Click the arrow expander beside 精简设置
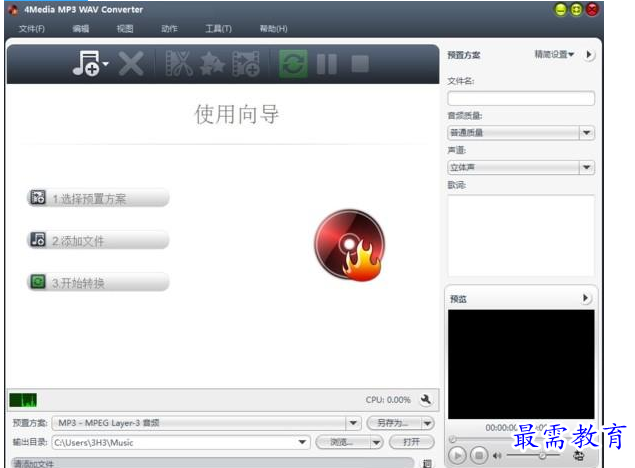This screenshot has width=635, height=468. 589,54
